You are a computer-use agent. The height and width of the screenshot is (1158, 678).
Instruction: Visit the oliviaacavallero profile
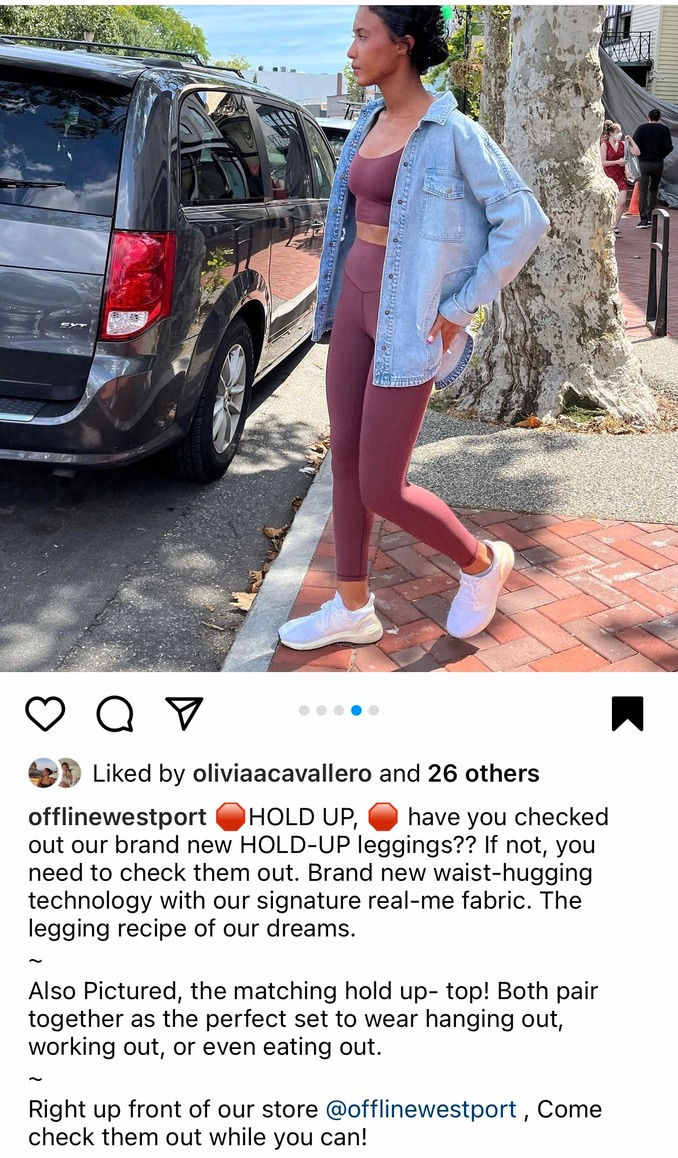(282, 773)
